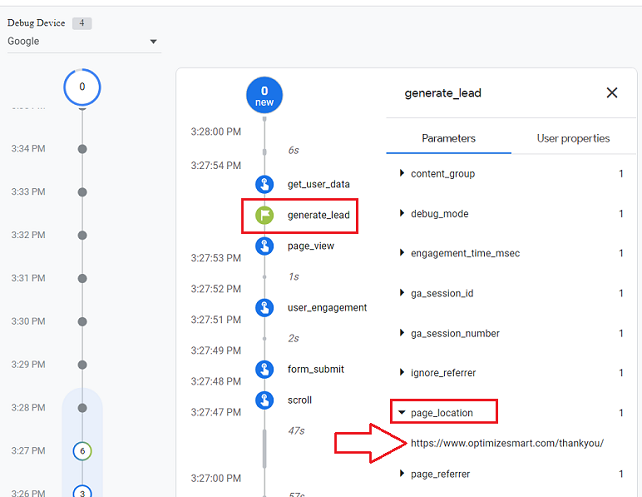The height and width of the screenshot is (497, 642).
Task: Select the 3:34 PM timeline marker
Action: point(82,149)
